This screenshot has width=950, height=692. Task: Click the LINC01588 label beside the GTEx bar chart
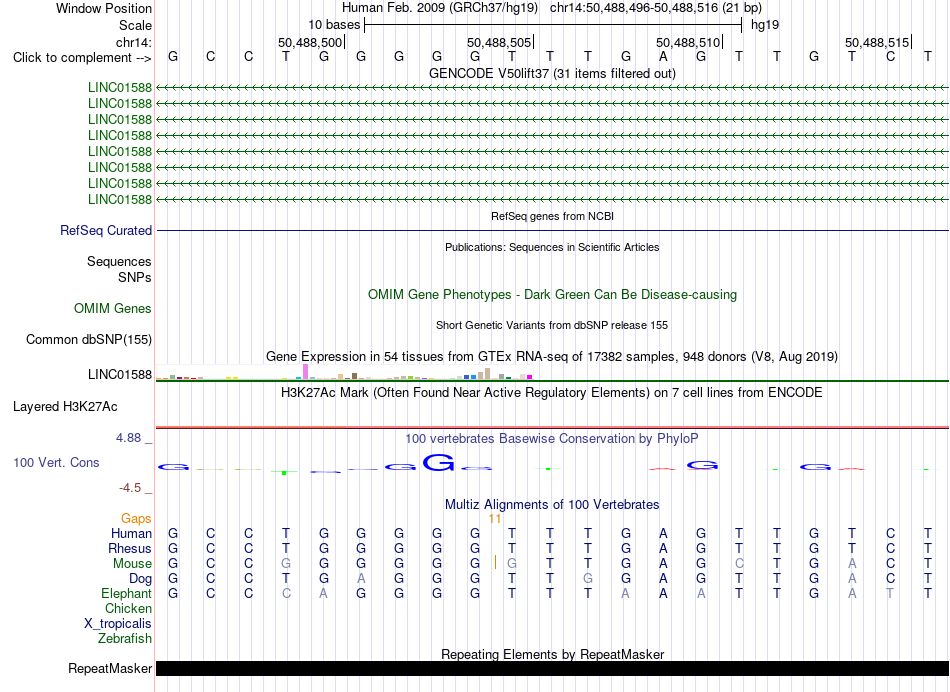(120, 374)
